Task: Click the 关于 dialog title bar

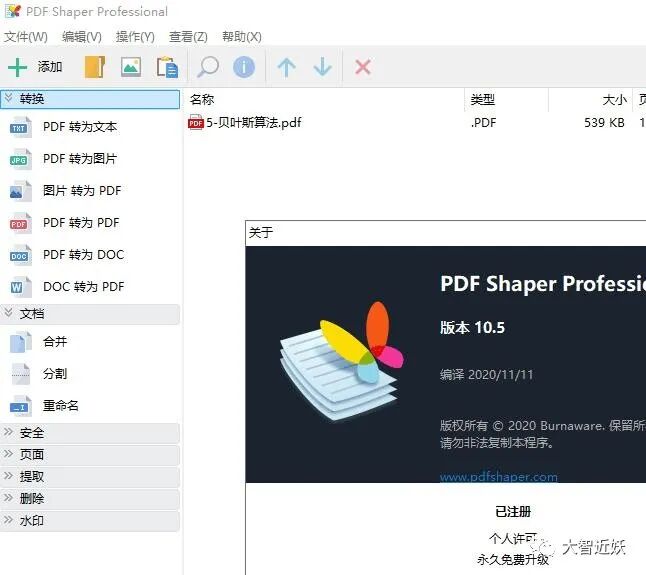Action: pos(445,233)
